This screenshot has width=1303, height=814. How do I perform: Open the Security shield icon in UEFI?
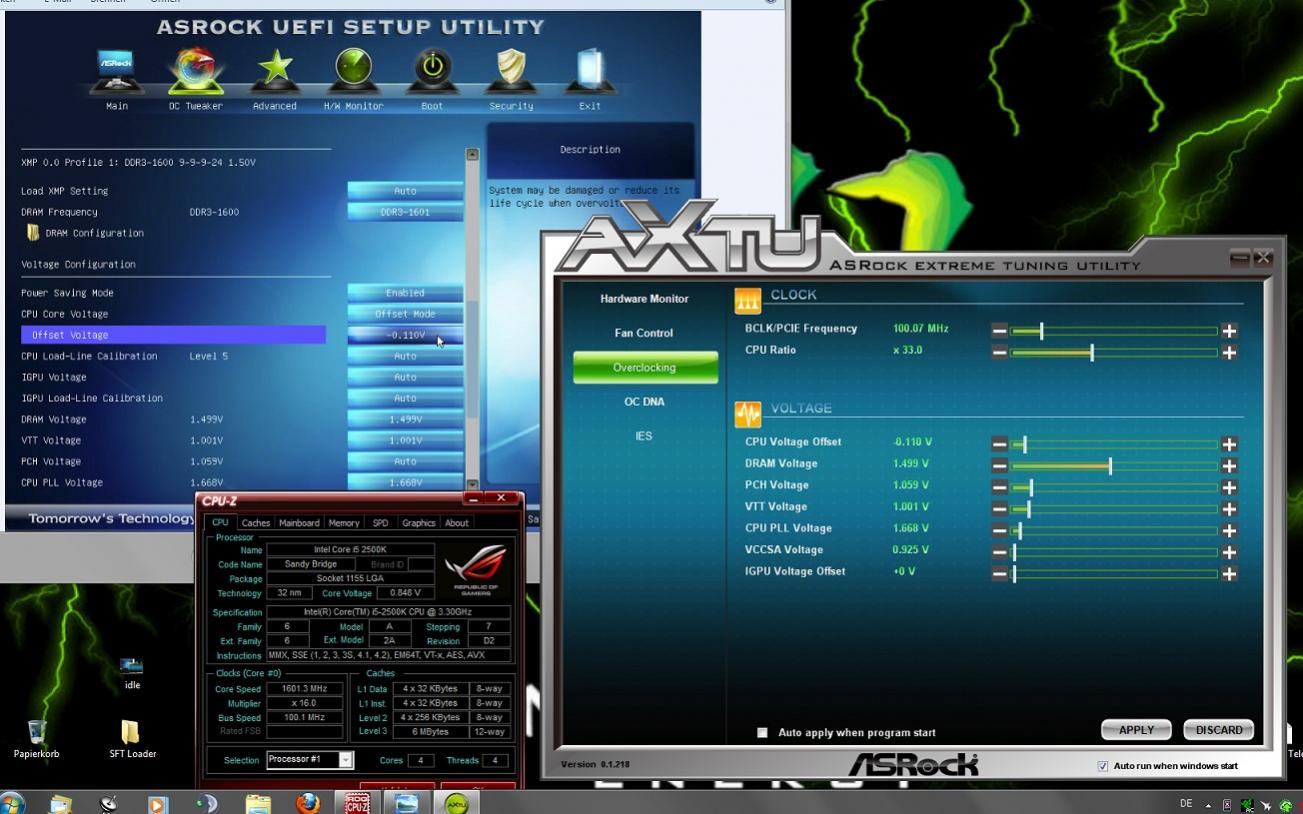(x=511, y=72)
